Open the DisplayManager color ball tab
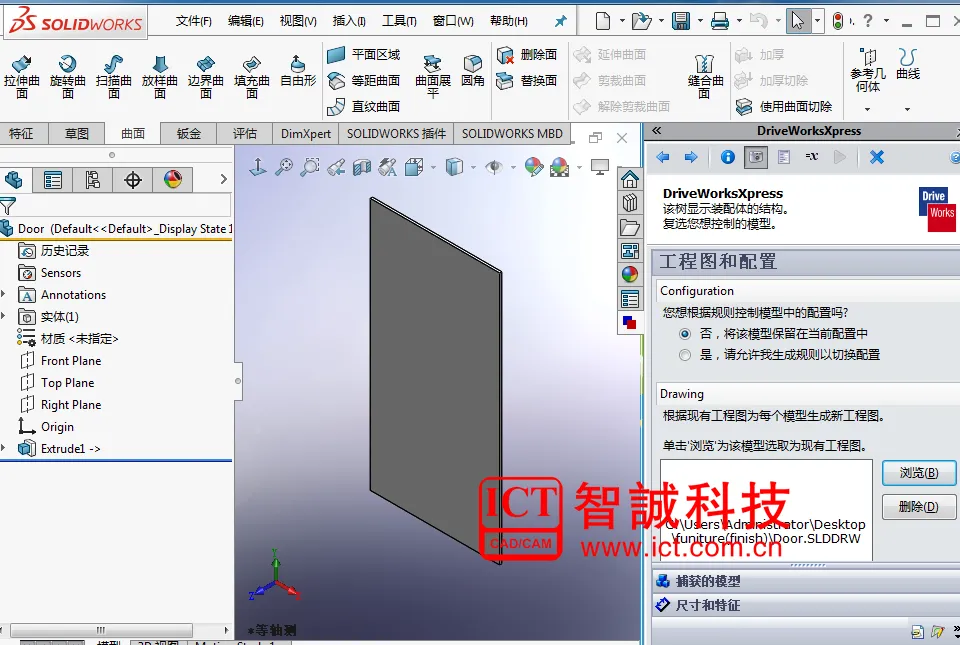Viewport: 960px width, 645px height. [x=173, y=180]
